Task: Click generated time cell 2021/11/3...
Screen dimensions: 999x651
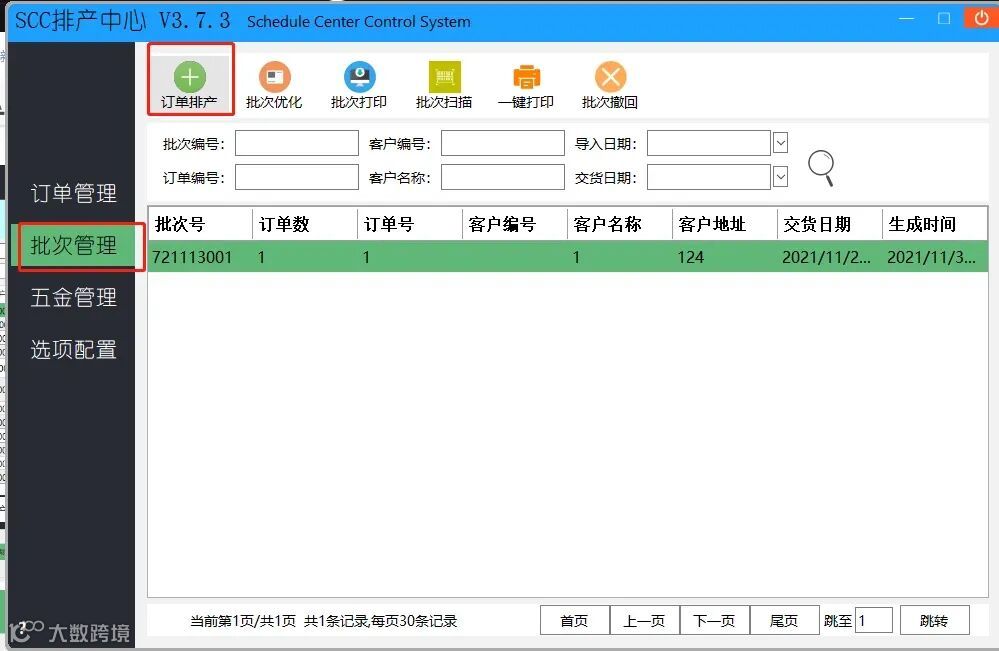Action: [931, 257]
